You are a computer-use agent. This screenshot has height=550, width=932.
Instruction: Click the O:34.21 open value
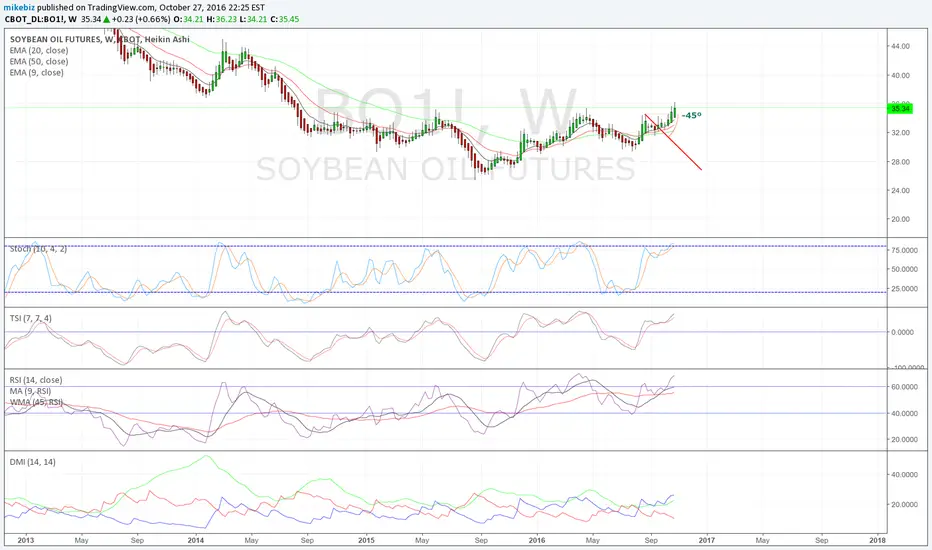tap(188, 19)
